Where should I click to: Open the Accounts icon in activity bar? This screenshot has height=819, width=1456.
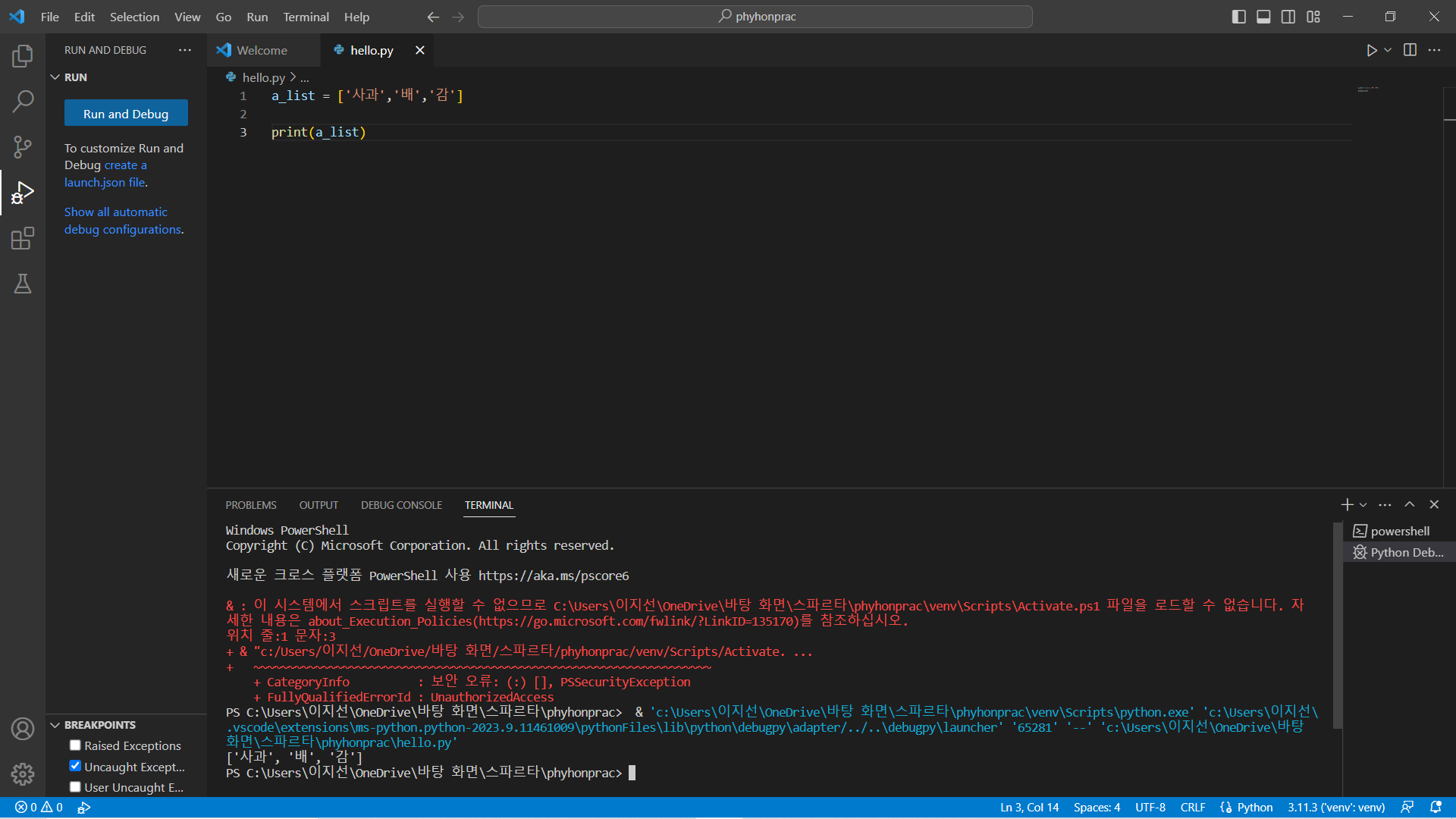click(23, 729)
